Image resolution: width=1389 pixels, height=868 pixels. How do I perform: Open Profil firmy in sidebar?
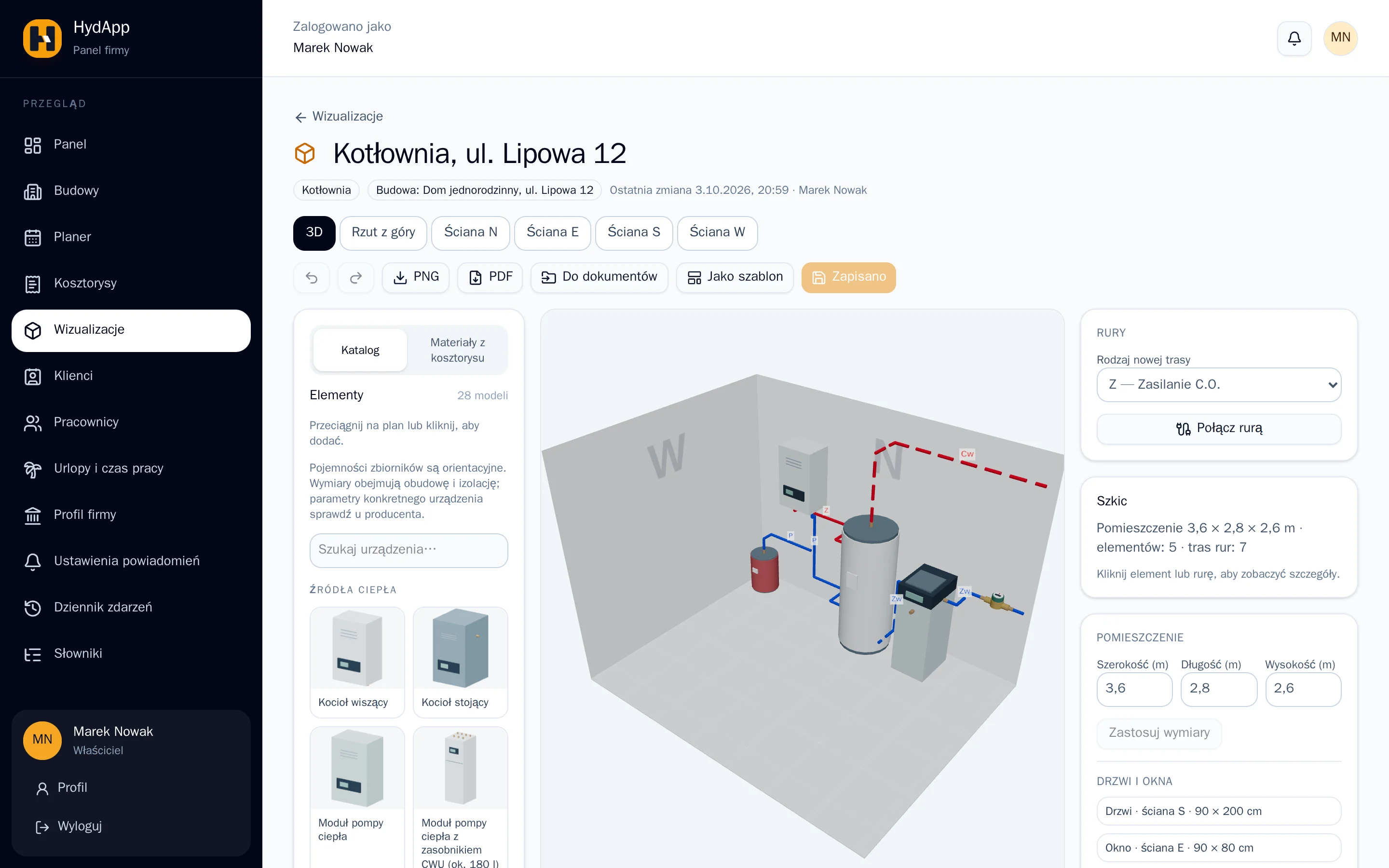click(x=131, y=515)
